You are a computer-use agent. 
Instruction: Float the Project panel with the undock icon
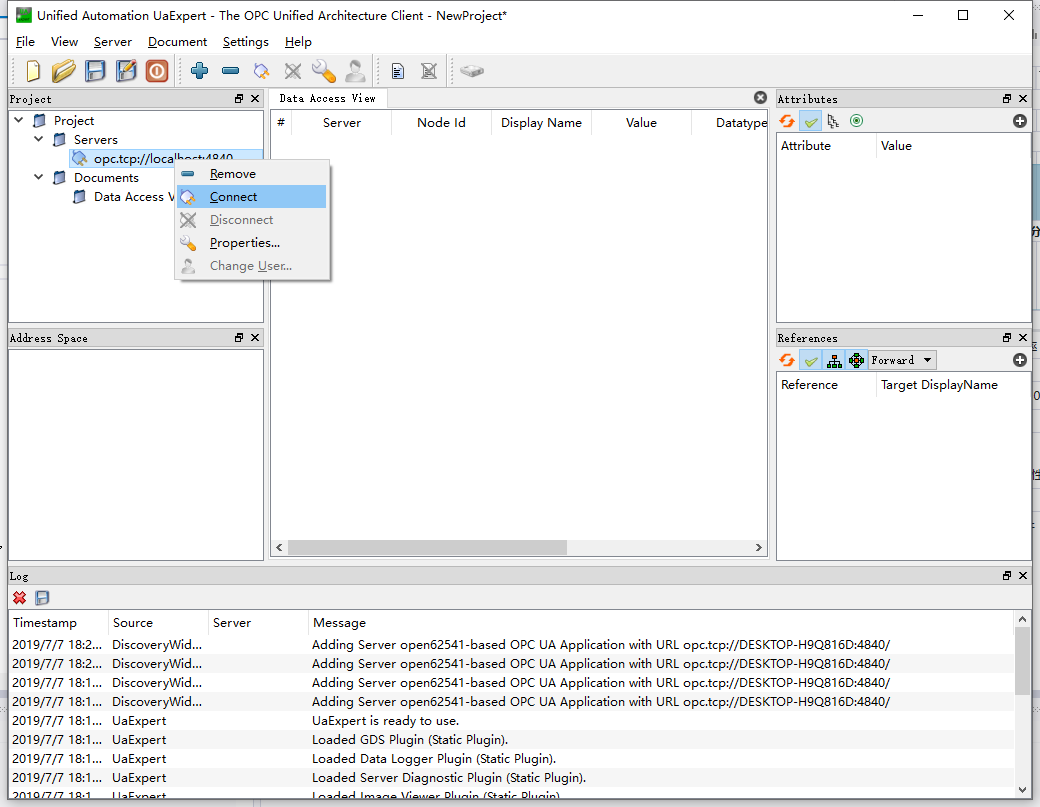(x=239, y=99)
